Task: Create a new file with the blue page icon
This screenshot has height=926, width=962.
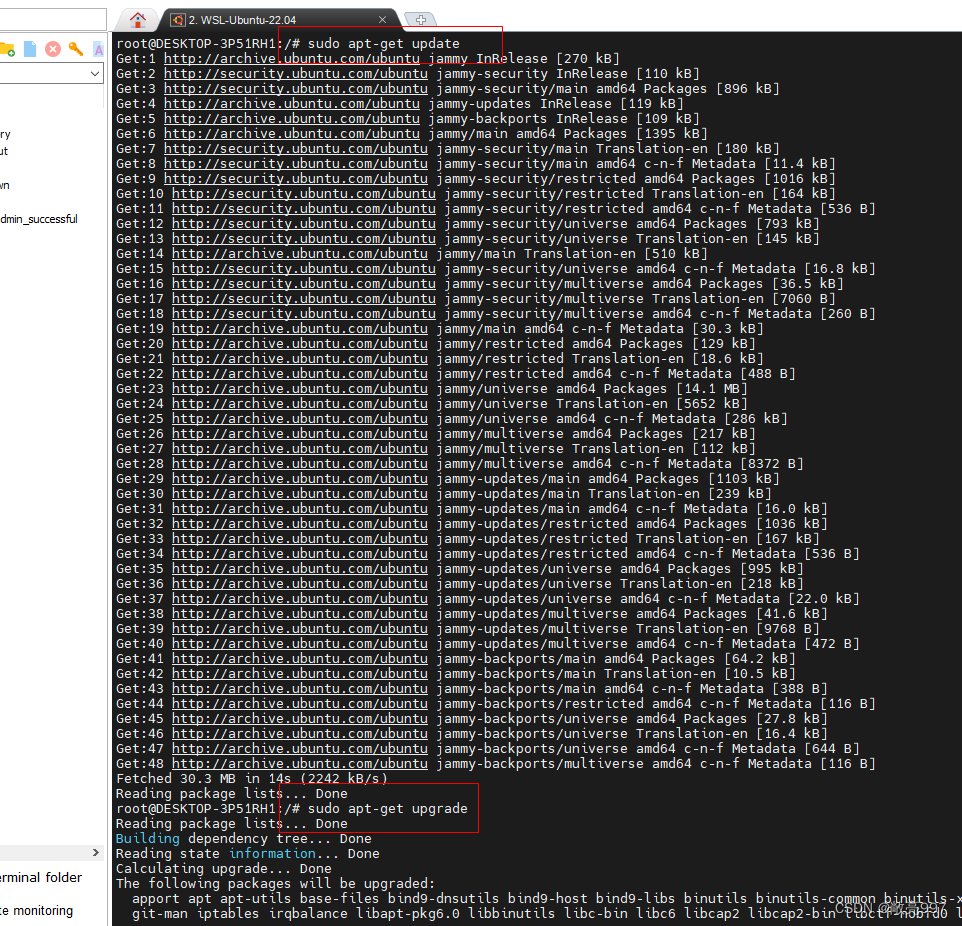Action: [x=29, y=49]
